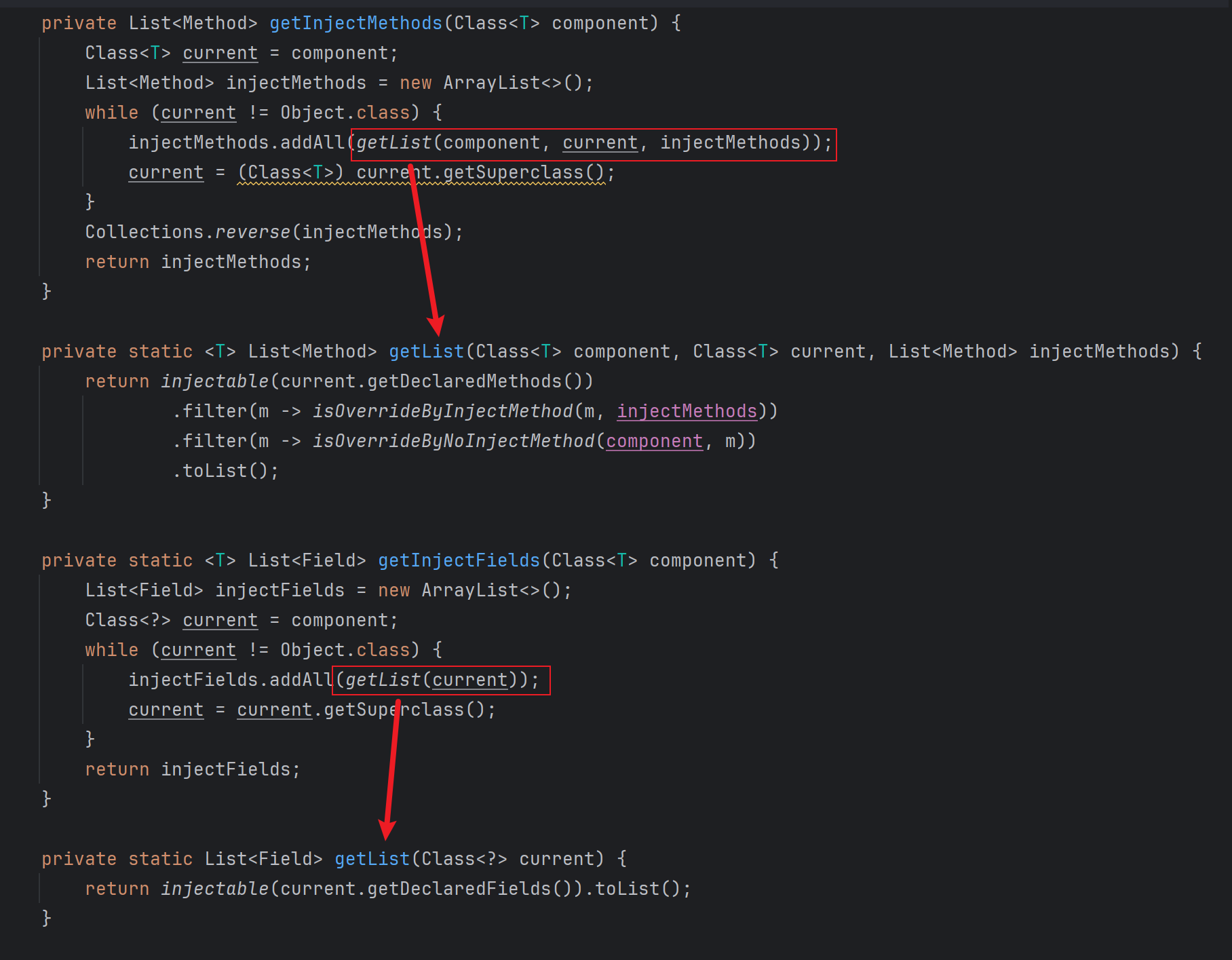Screen dimensions: 1232x960
Task: Click the underlined injectMethods lambda argument
Action: [x=687, y=411]
